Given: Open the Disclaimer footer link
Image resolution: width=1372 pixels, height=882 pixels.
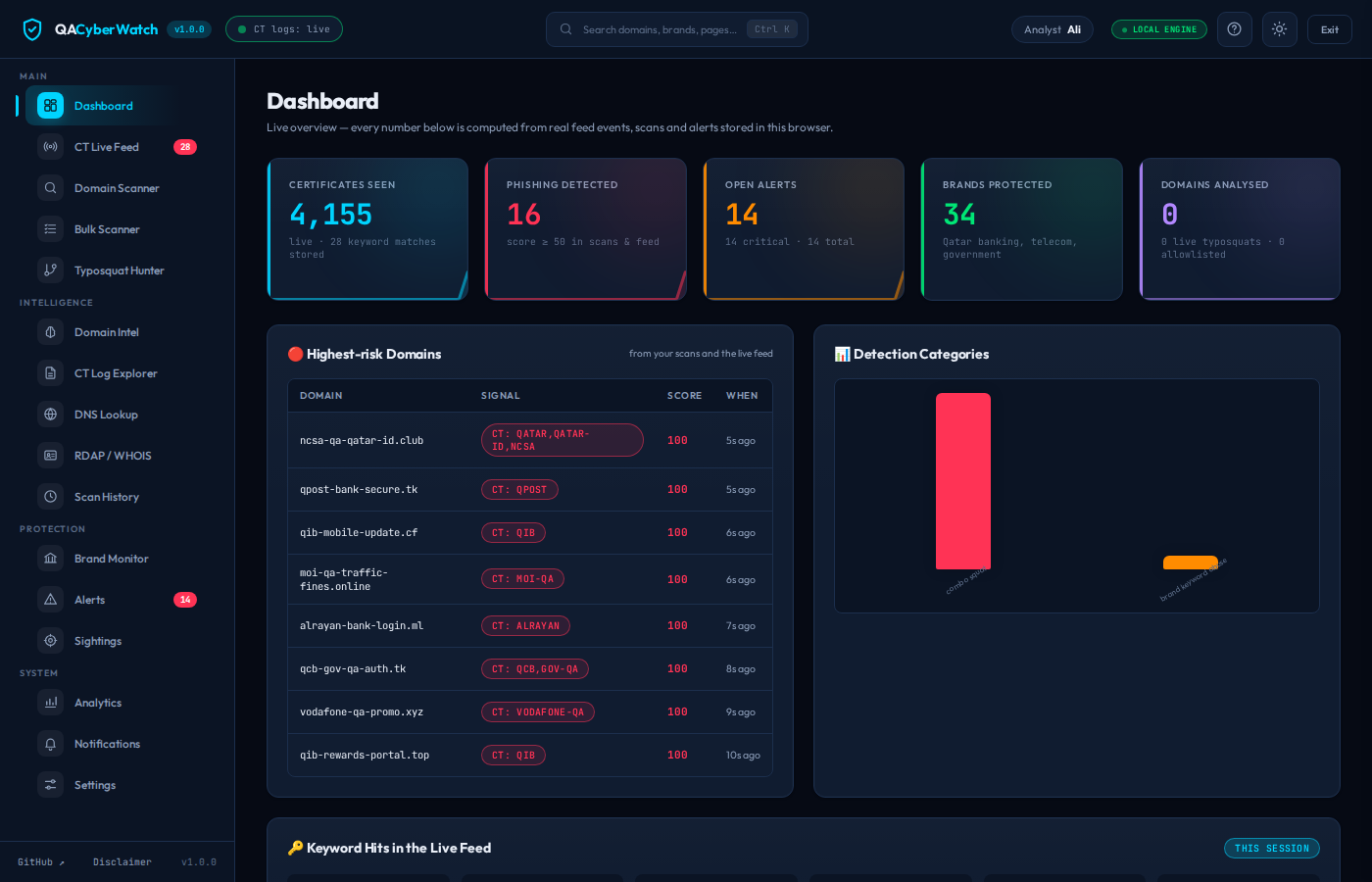Looking at the screenshot, I should coord(122,862).
